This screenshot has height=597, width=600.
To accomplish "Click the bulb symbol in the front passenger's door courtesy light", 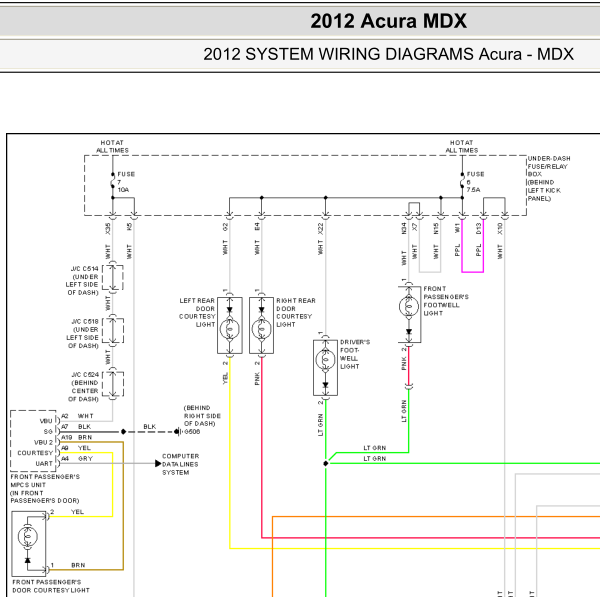I will (28, 537).
